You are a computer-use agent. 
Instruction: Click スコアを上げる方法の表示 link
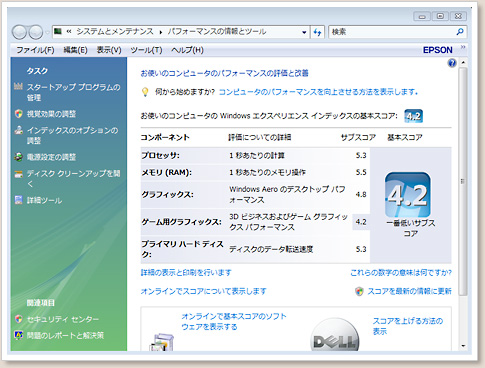tap(408, 326)
